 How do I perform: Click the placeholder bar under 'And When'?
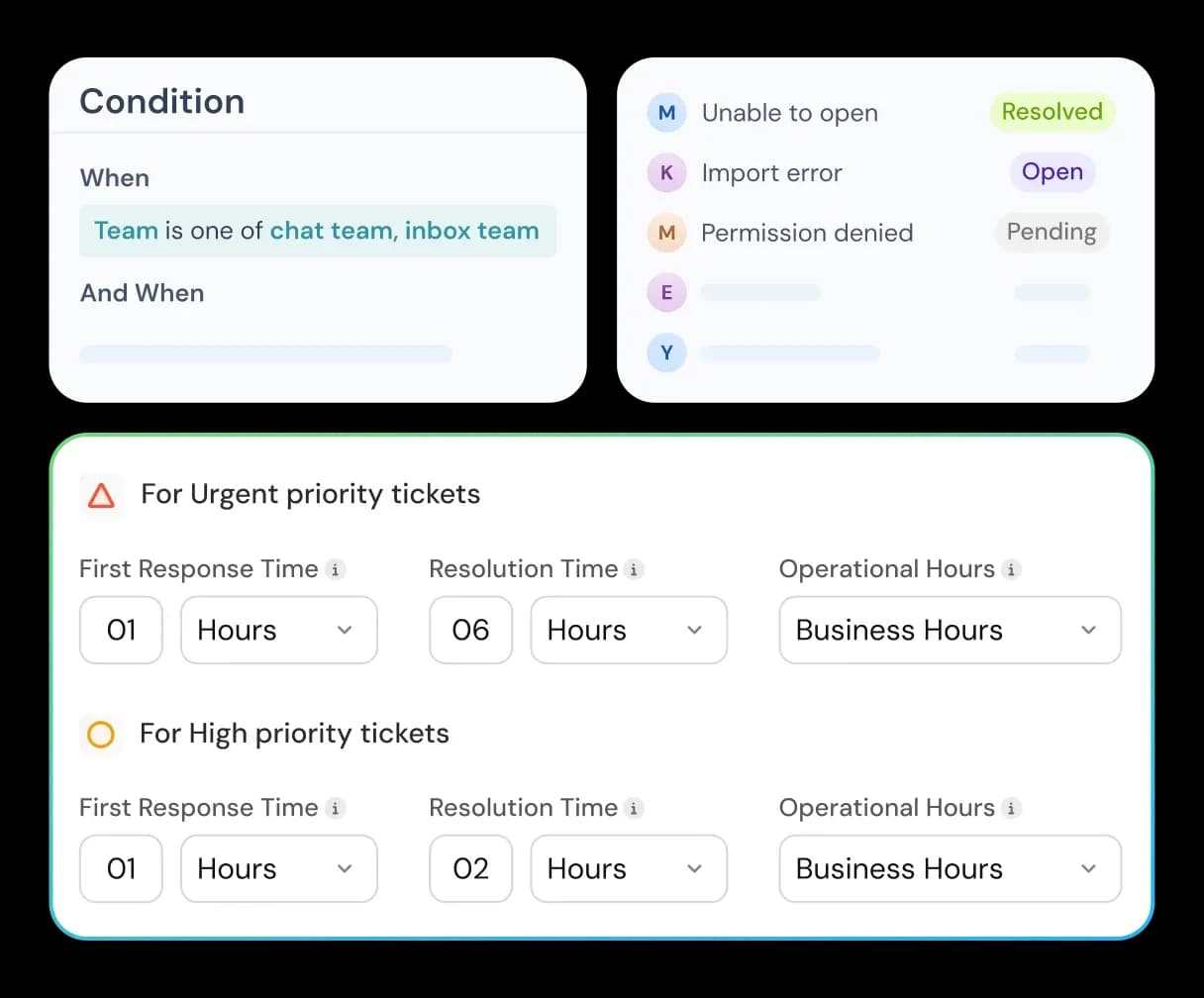point(265,353)
